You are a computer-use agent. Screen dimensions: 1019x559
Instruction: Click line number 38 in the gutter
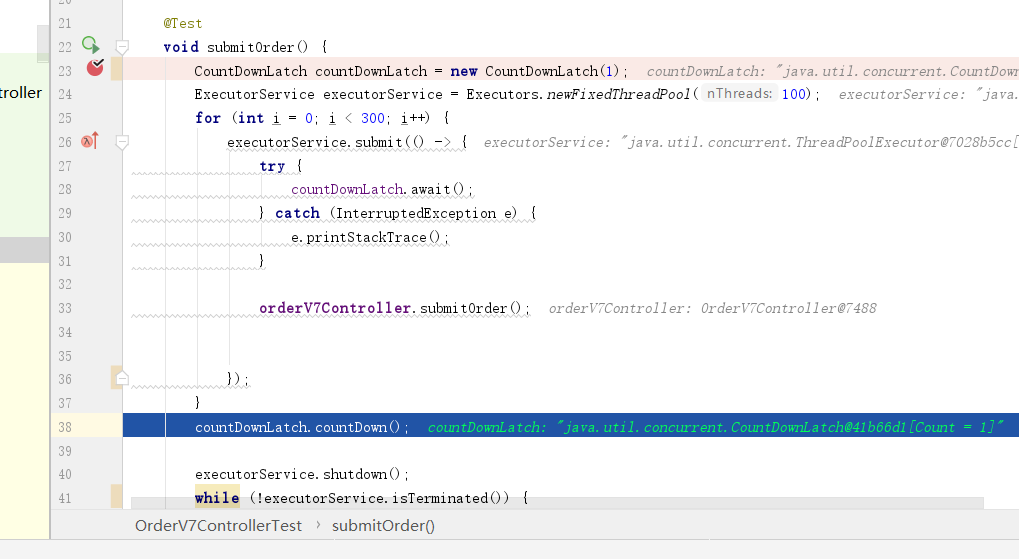point(65,426)
